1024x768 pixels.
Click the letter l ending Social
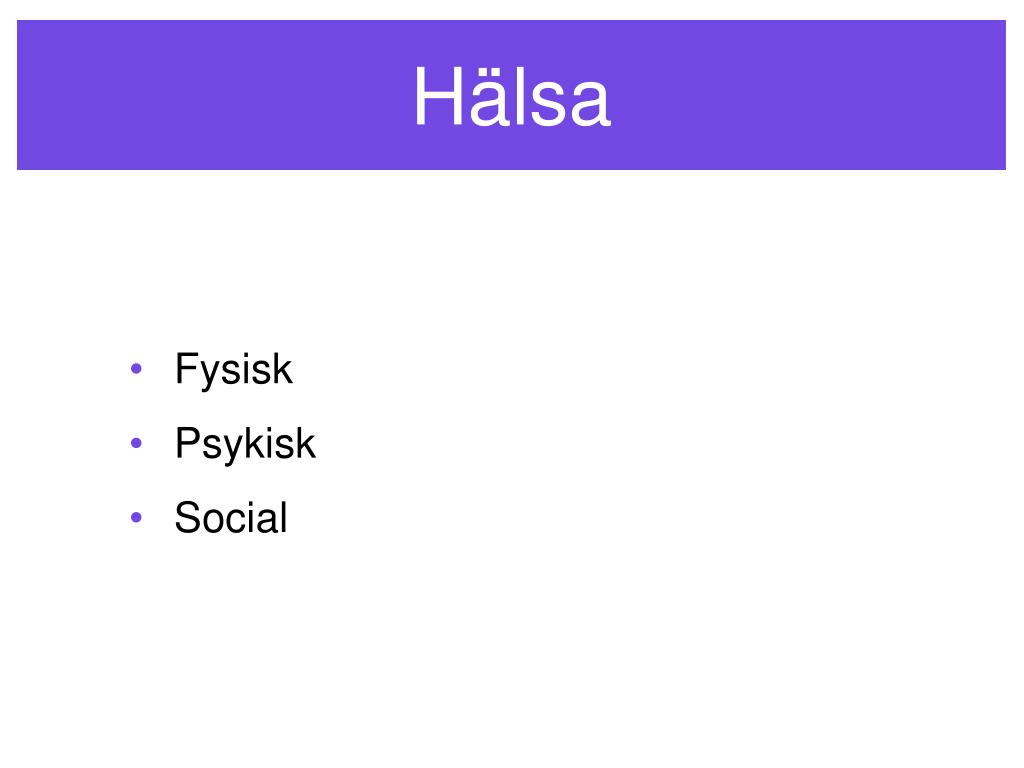[283, 516]
